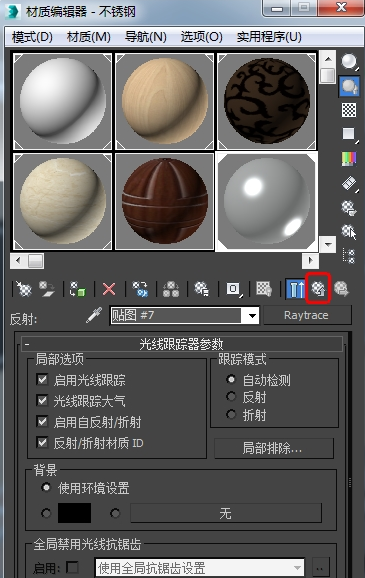Click the eyedropper pick material tool

click(x=94, y=316)
